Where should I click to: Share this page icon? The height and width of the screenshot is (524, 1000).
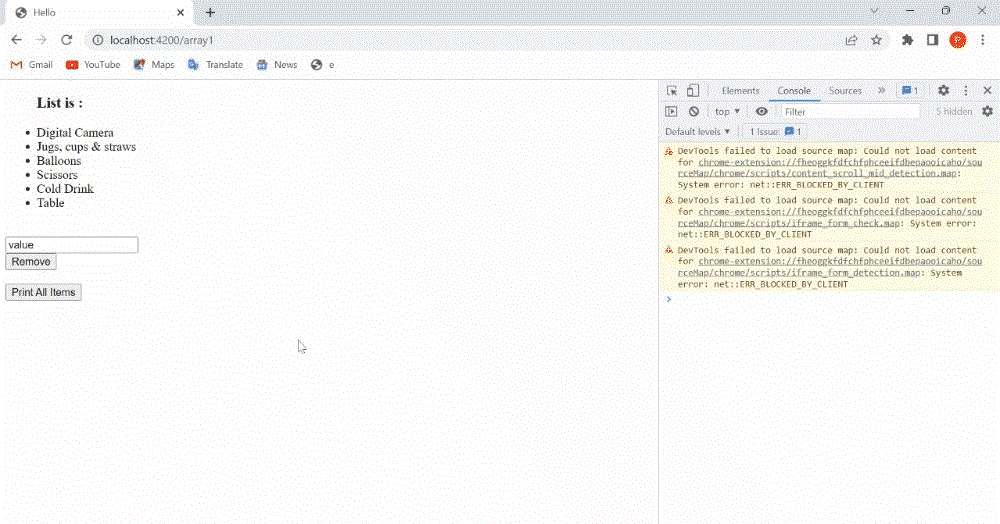coord(851,40)
